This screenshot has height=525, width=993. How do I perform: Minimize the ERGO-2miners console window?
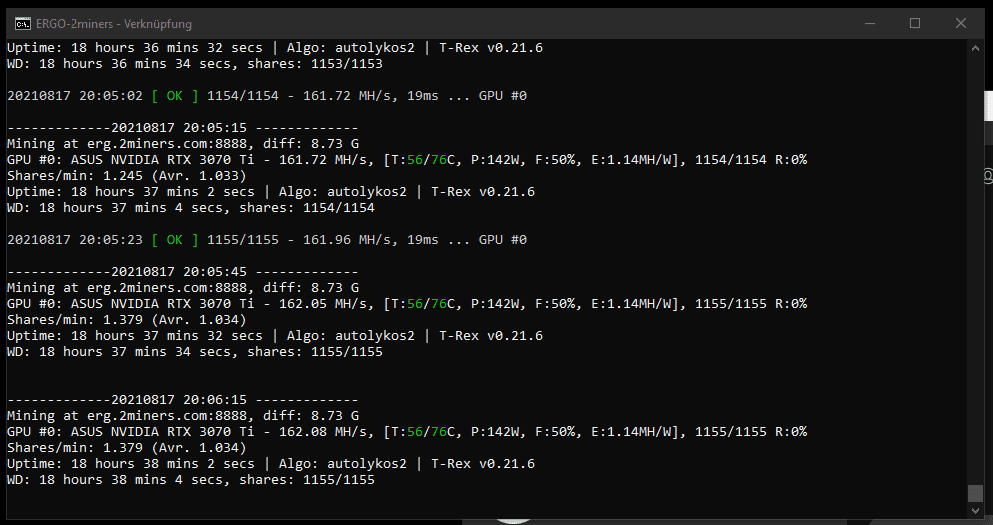(870, 23)
